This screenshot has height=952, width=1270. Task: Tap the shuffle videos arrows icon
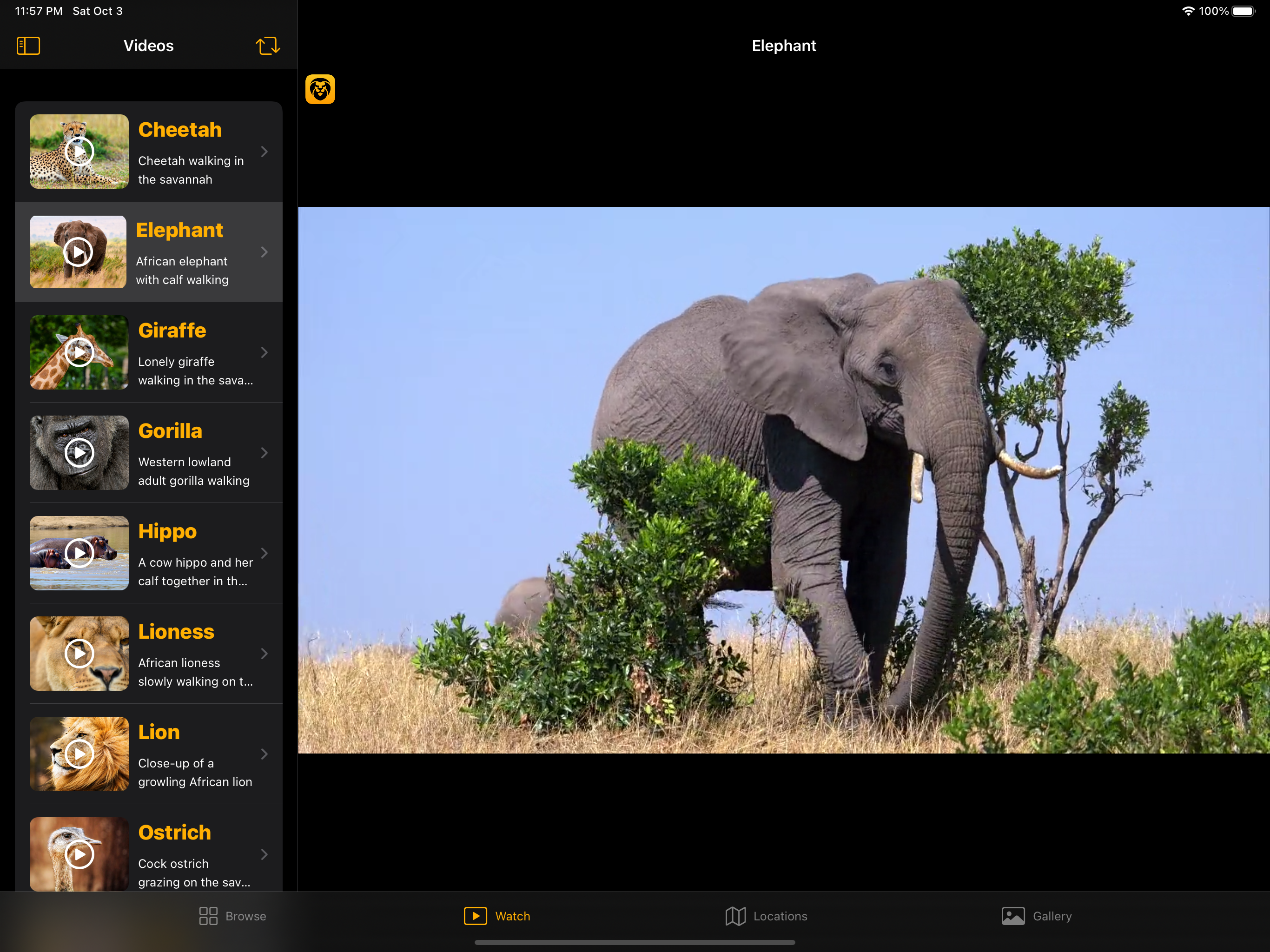(x=268, y=46)
